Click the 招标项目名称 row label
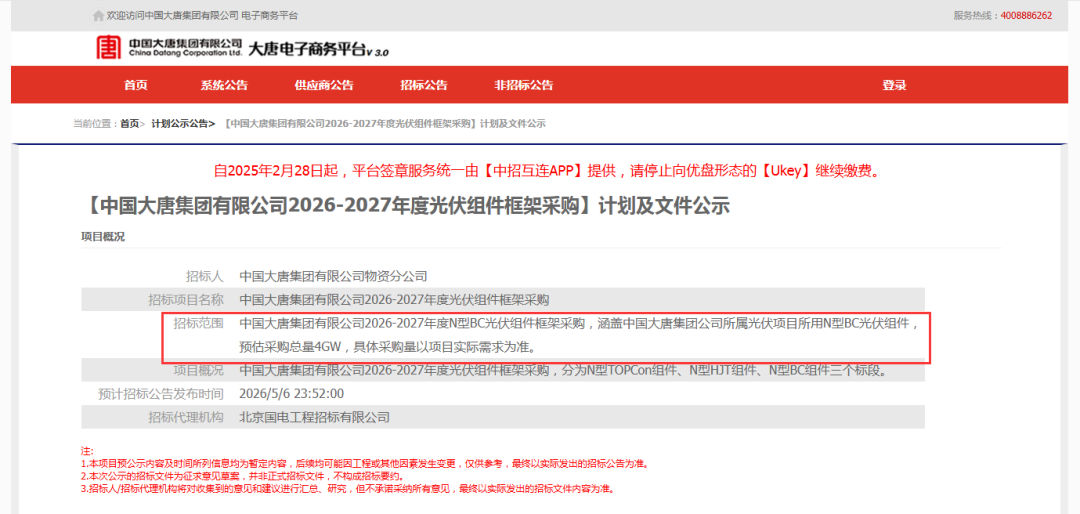The width and height of the screenshot is (1080, 514). click(186, 300)
